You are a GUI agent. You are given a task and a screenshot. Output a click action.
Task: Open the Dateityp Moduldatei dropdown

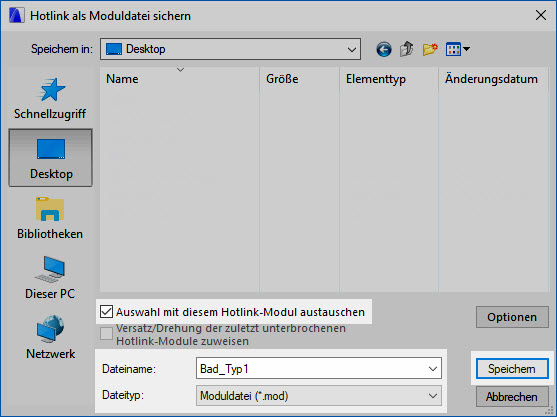coord(319,396)
